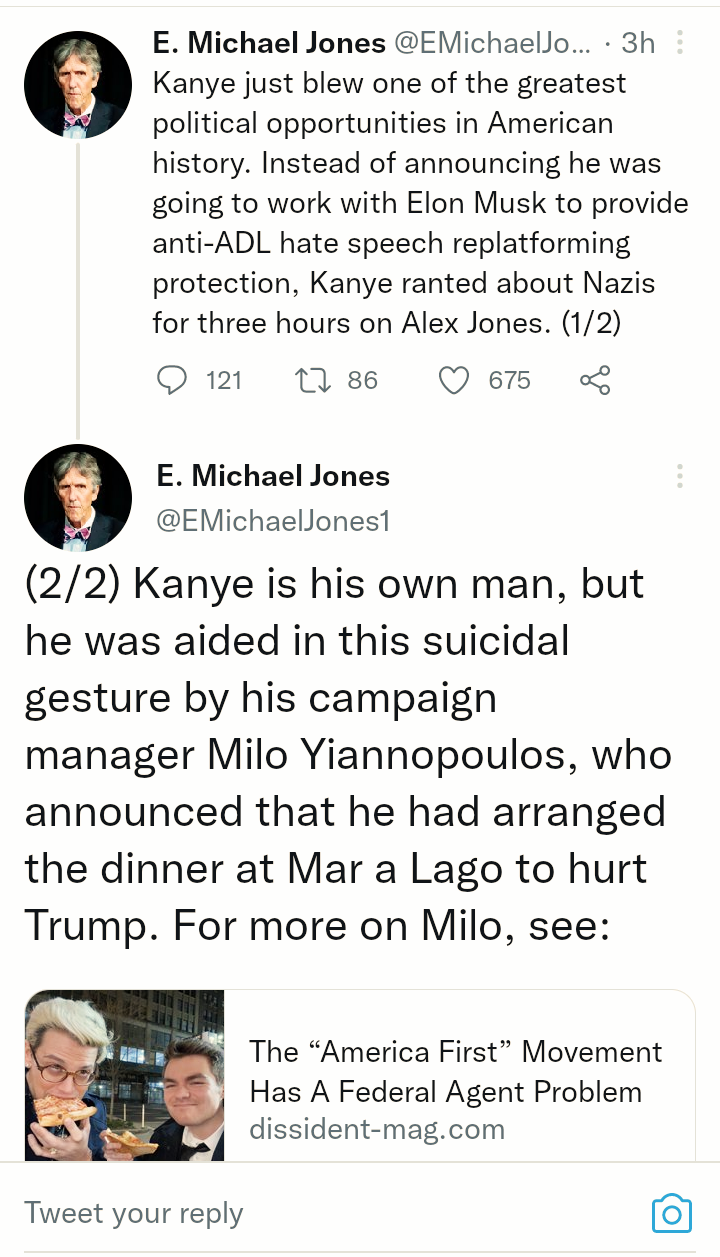Screen dimensions: 720x1257
Task: Open the first tweet text about Kanye
Action: pos(420,203)
